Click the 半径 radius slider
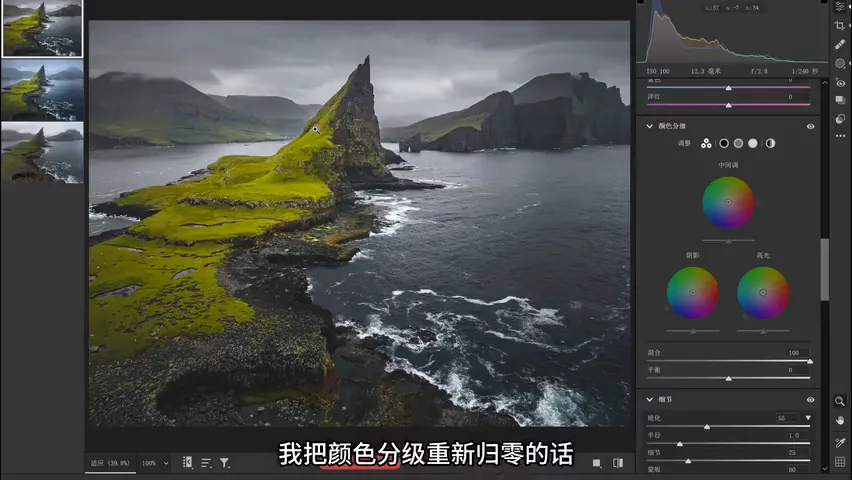 (x=729, y=444)
